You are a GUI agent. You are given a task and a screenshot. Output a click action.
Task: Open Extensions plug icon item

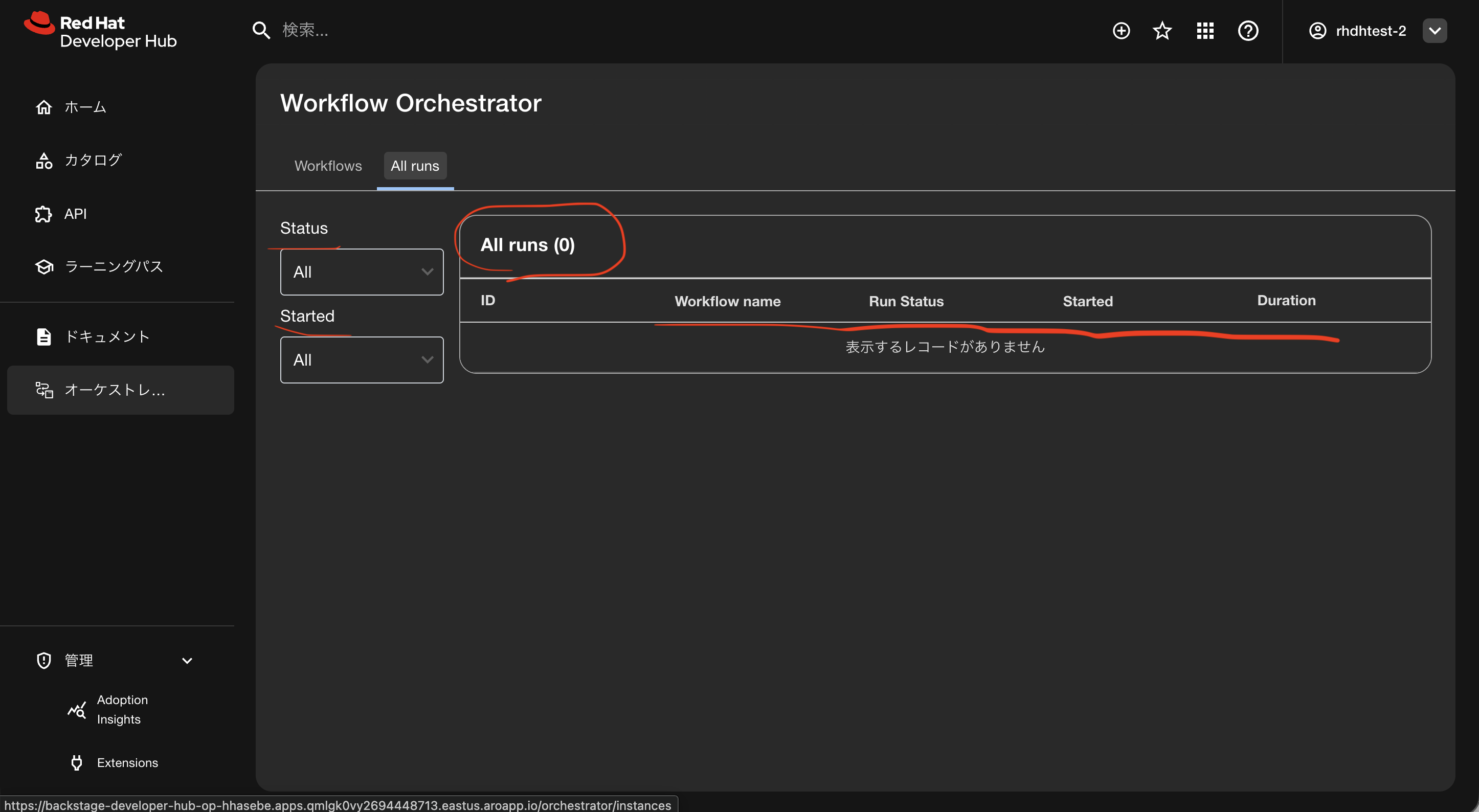127,762
